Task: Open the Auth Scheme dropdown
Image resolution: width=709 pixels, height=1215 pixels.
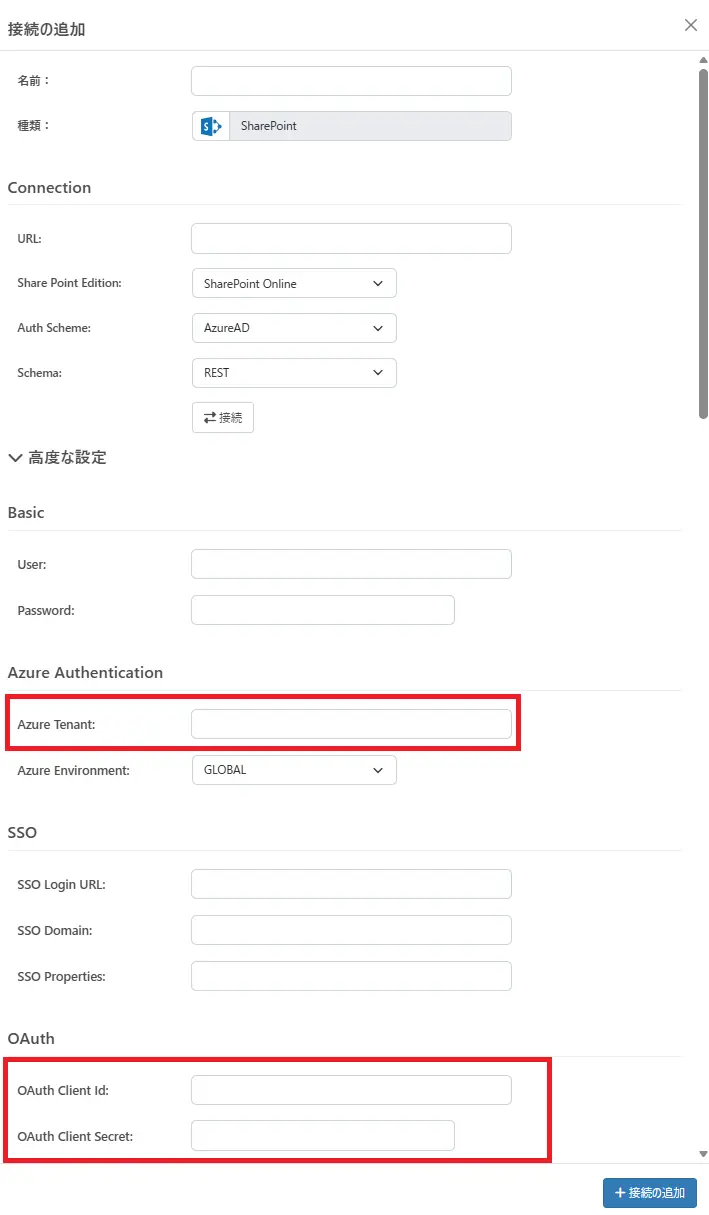Action: [x=294, y=327]
